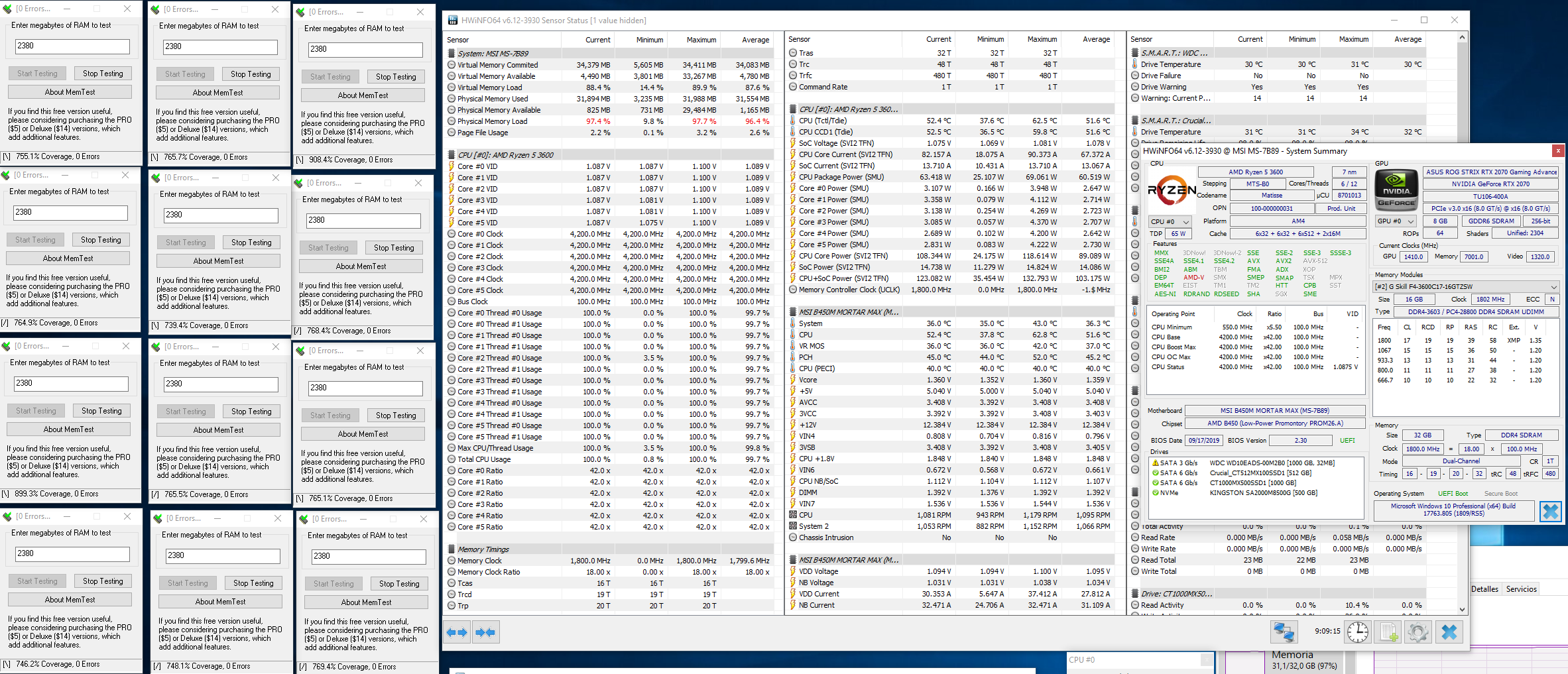The image size is (1568, 674).
Task: Click the blue X button in System Summary
Action: point(1550,512)
